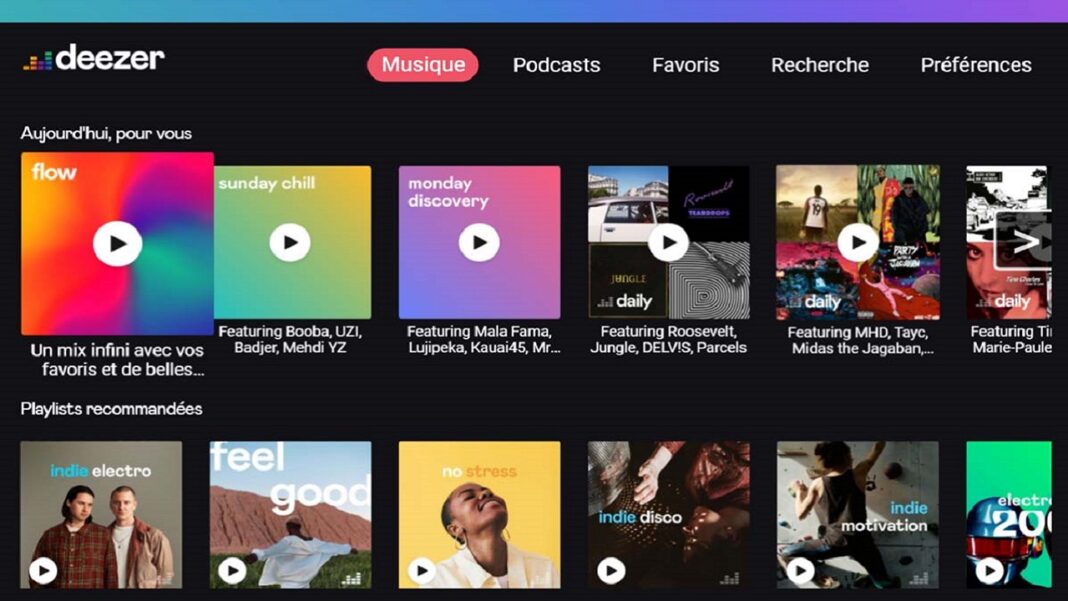Play the feel good playlist
This screenshot has height=601, width=1068.
point(232,570)
